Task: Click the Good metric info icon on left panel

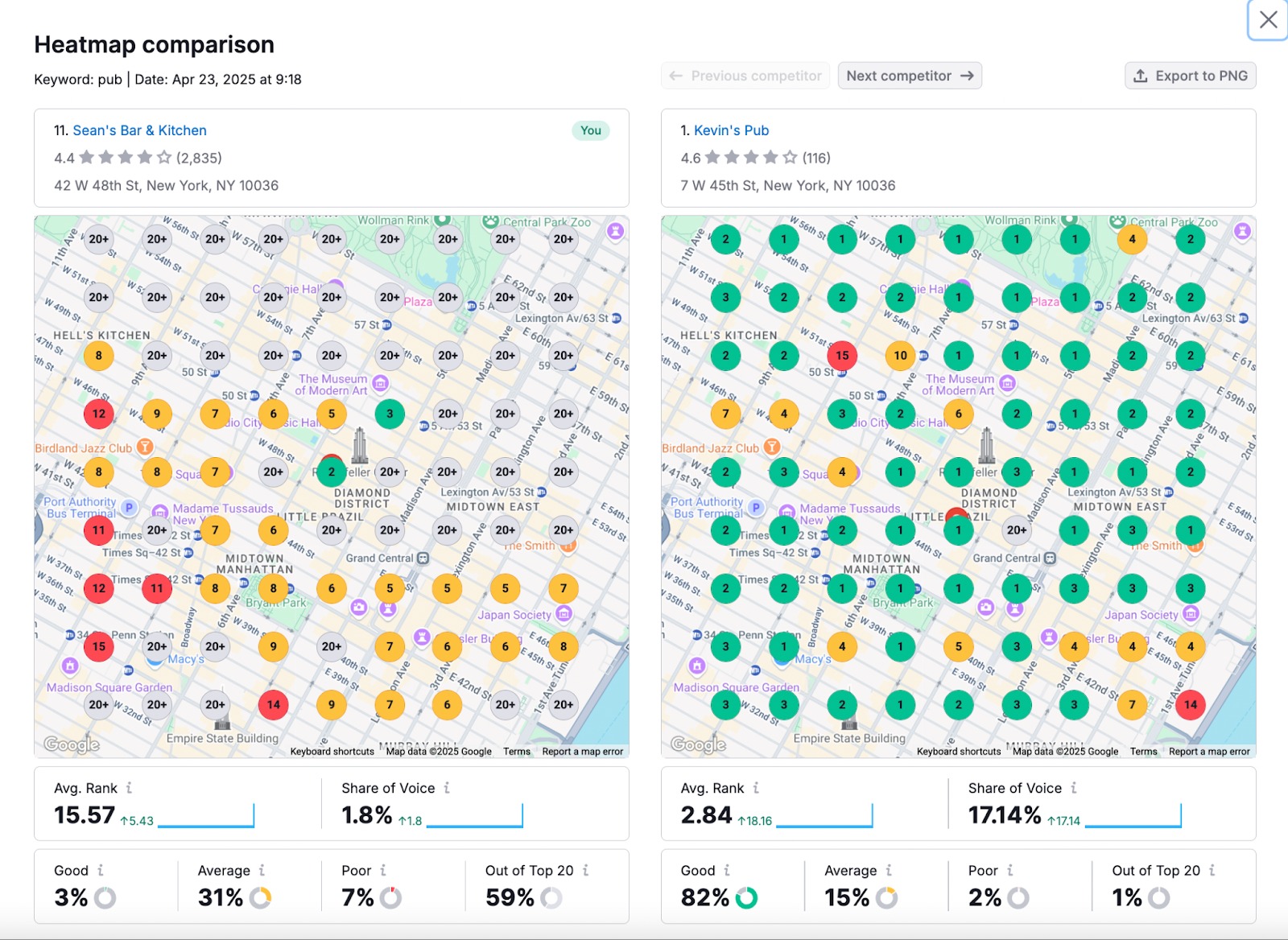Action: [100, 871]
